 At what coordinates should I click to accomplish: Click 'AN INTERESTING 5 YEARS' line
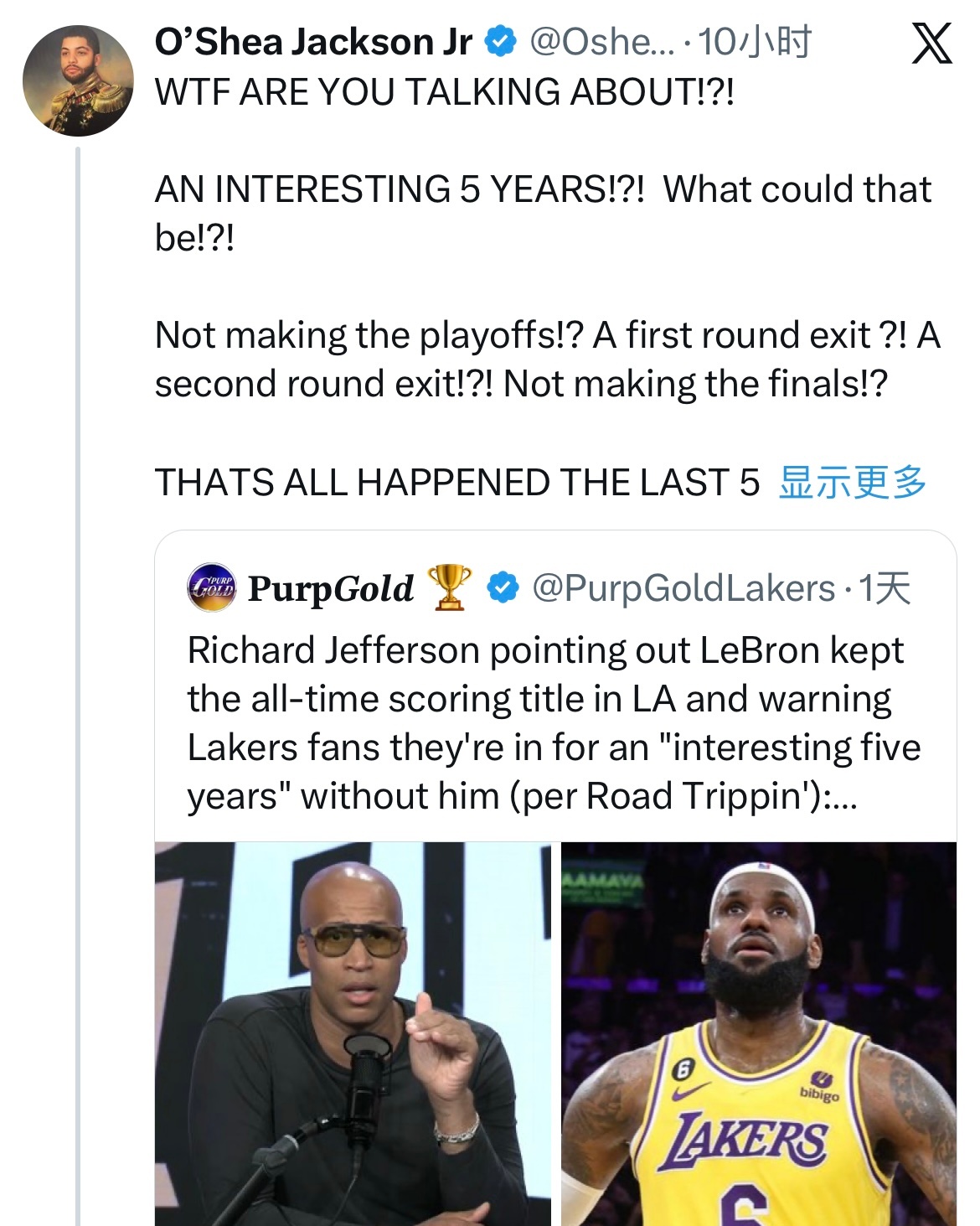[543, 214]
